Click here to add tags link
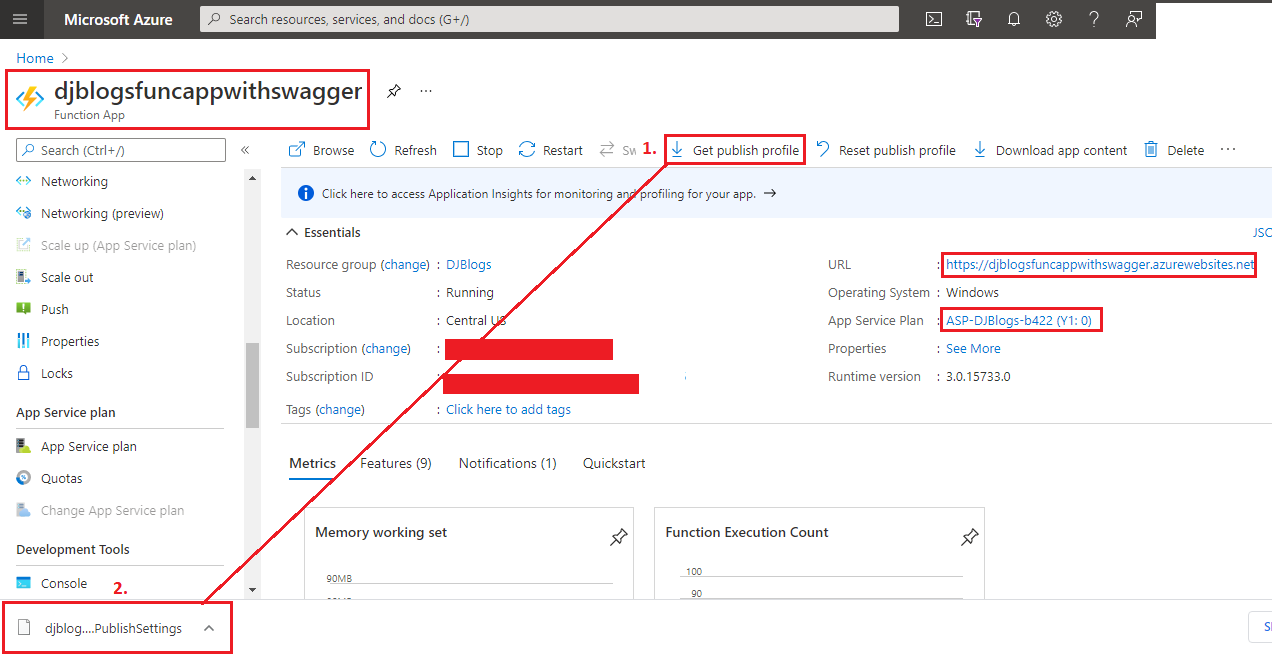The height and width of the screenshot is (656, 1272). [508, 409]
